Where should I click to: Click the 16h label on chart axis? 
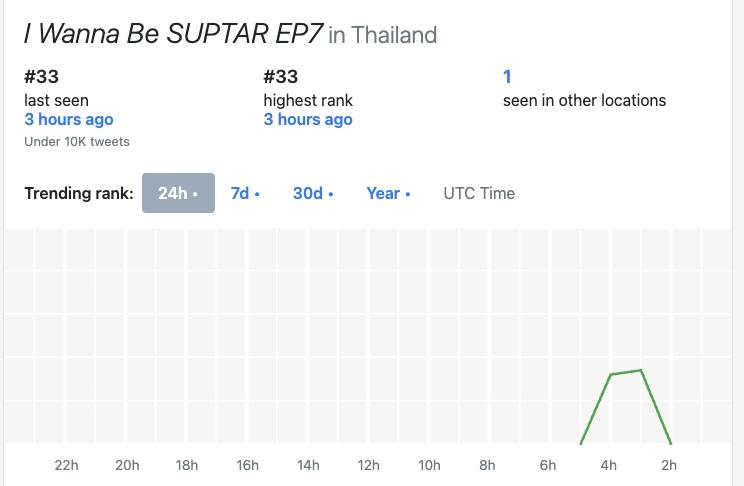pos(247,465)
